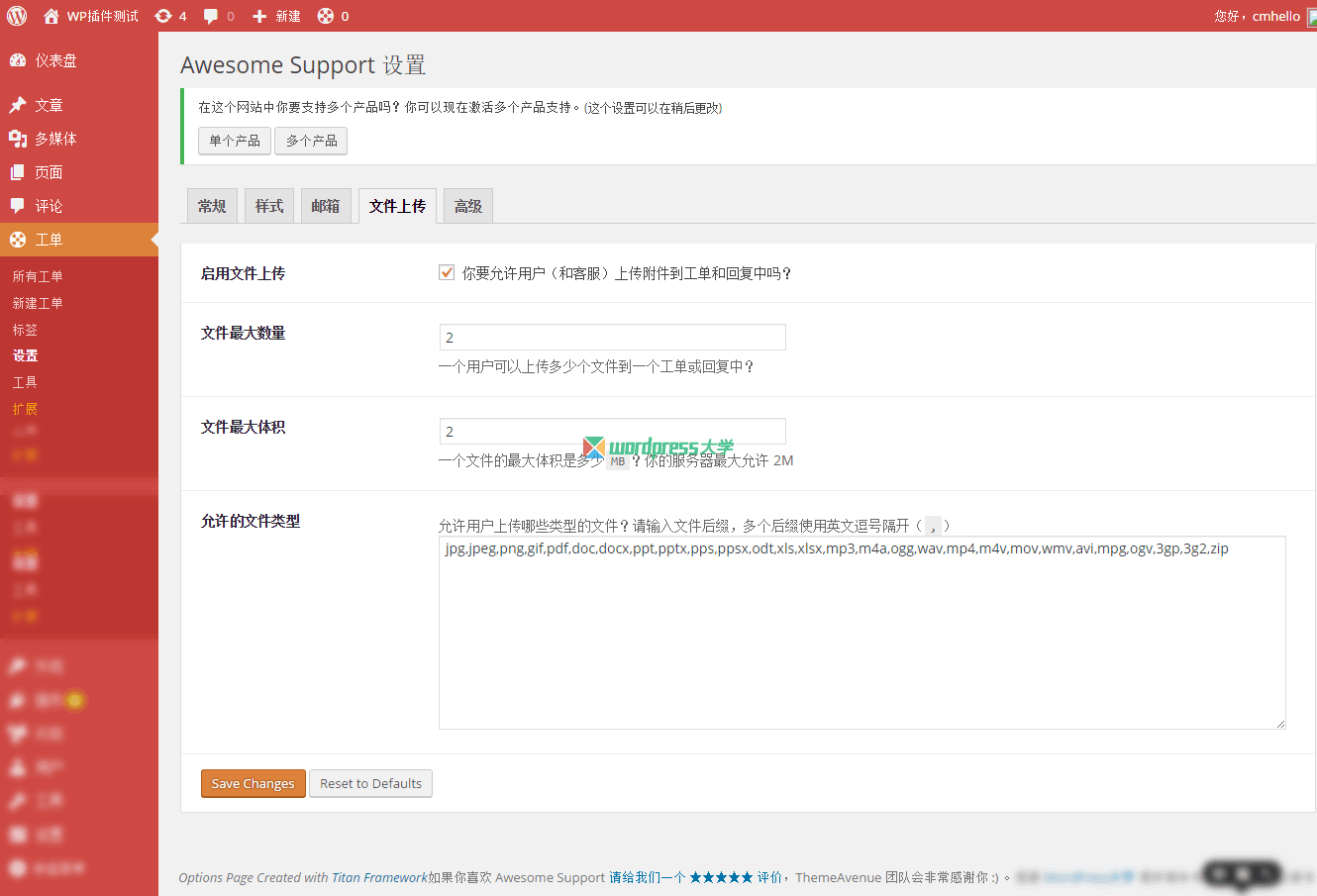Click the home icon in admin bar
This screenshot has width=1317, height=896.
point(51,16)
